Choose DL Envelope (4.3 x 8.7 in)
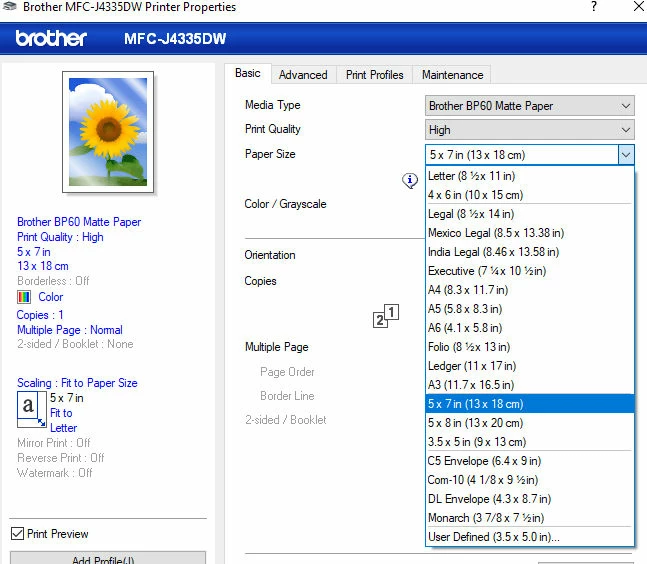The height and width of the screenshot is (564, 647). (x=529, y=498)
